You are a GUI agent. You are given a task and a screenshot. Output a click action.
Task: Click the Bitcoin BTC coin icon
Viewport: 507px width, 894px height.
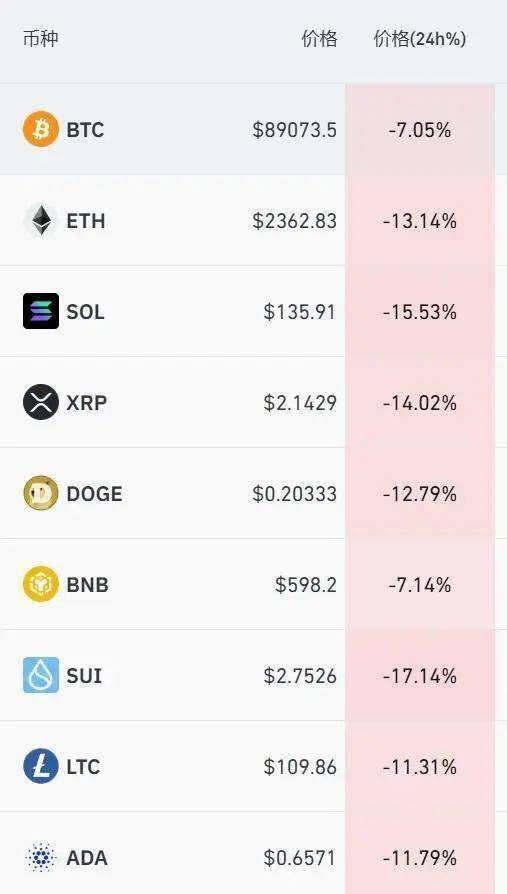coord(40,129)
